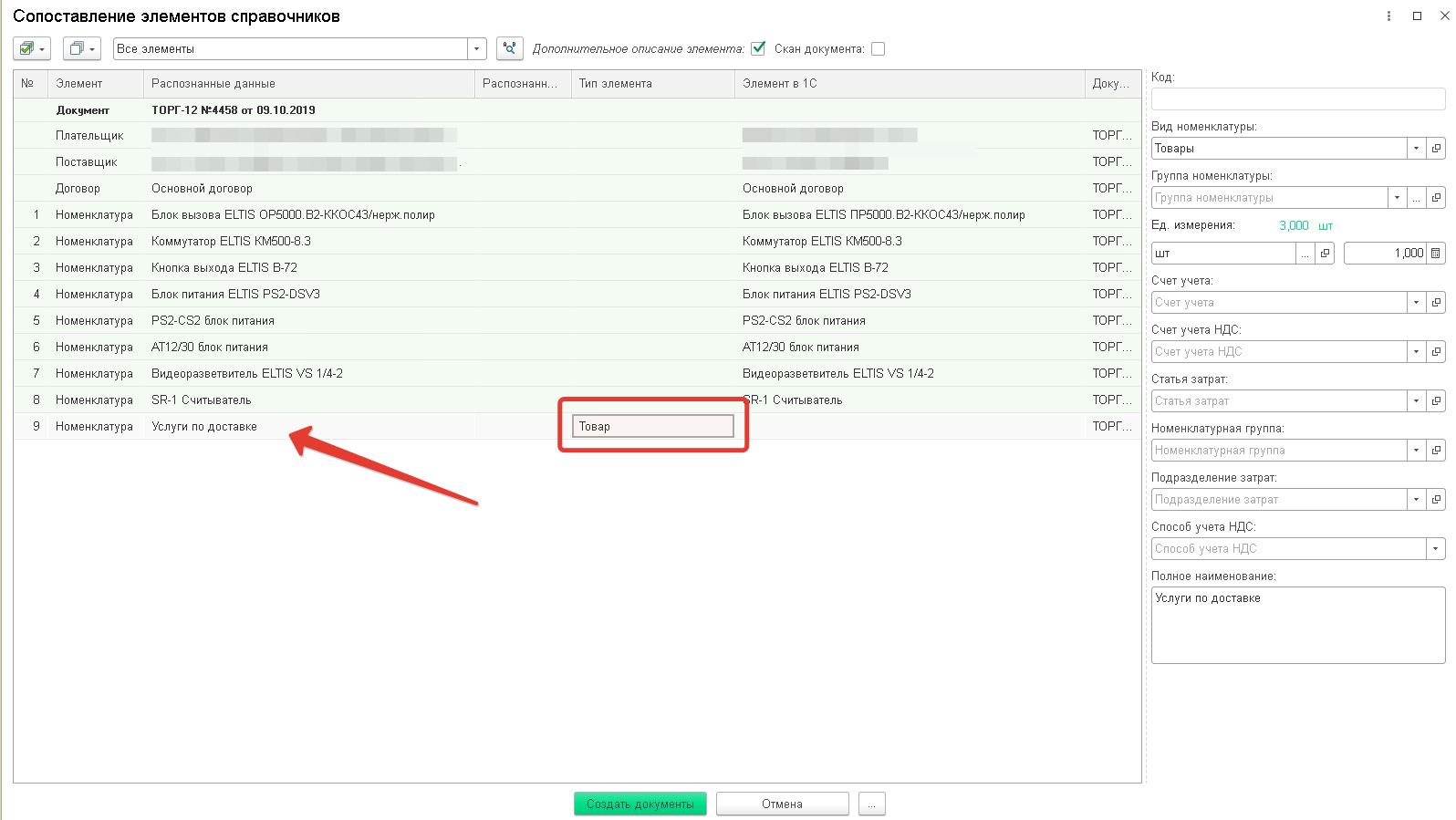Click the Элемент в 1С column header
Viewport: 1456px width, 820px height.
pyautogui.click(x=910, y=83)
